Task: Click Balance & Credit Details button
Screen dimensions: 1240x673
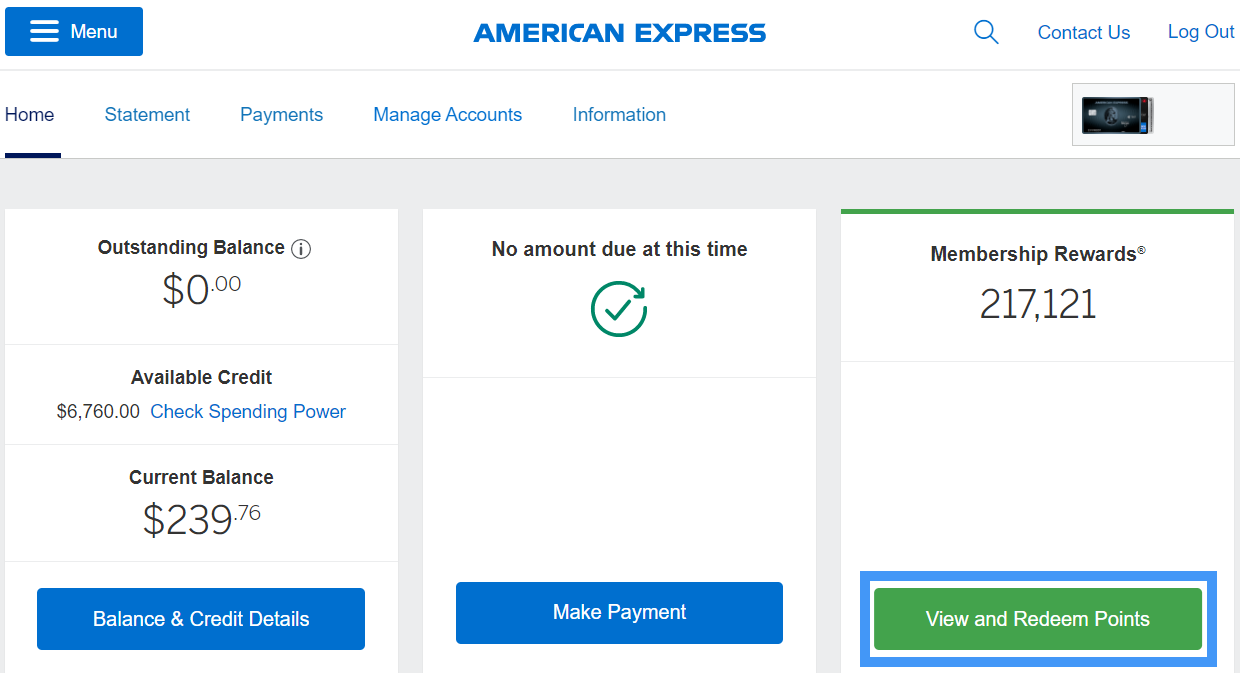Action: [201, 619]
